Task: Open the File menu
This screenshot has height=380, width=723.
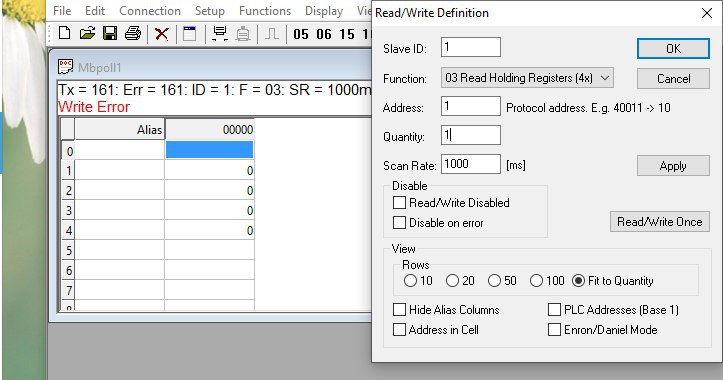Action: point(62,11)
